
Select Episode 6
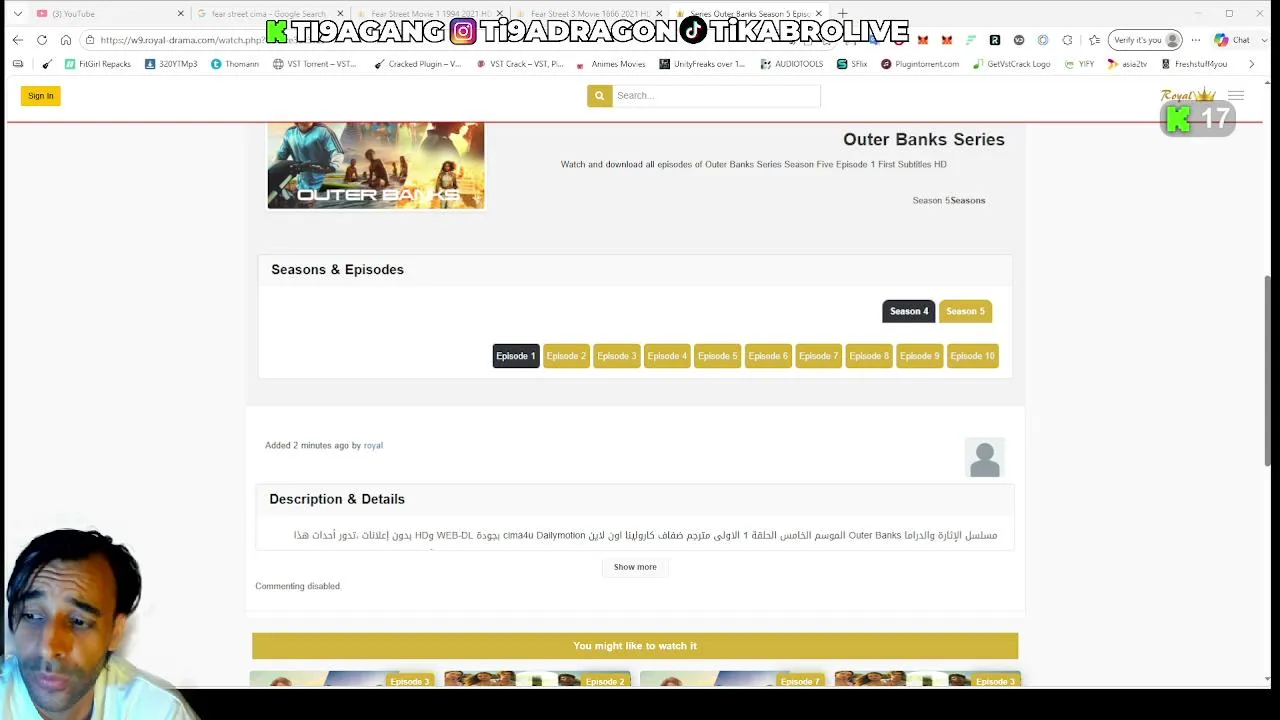click(768, 356)
